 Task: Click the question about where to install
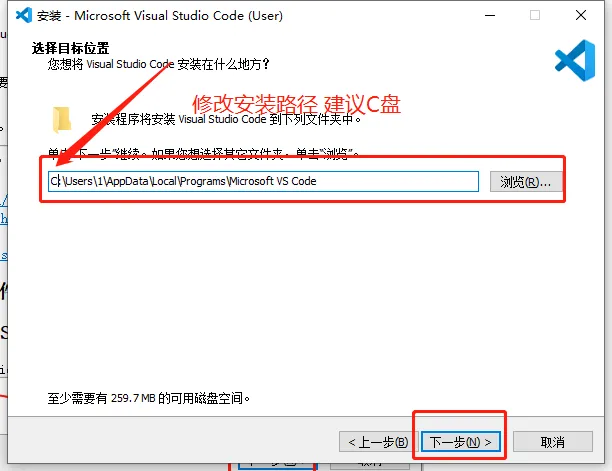pos(159,64)
